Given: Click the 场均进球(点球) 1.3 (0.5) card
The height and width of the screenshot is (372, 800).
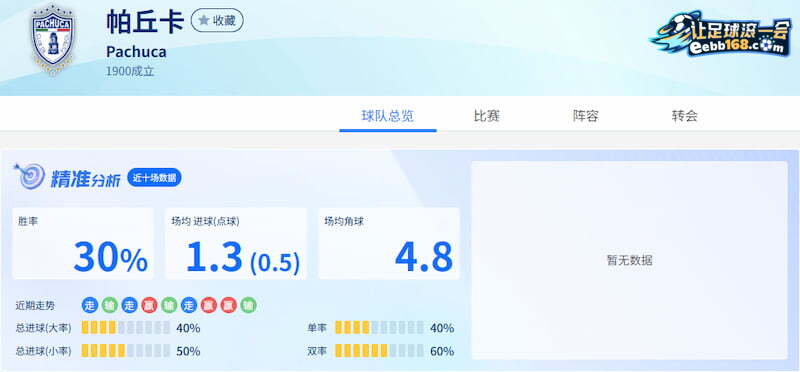Looking at the screenshot, I should [236, 243].
